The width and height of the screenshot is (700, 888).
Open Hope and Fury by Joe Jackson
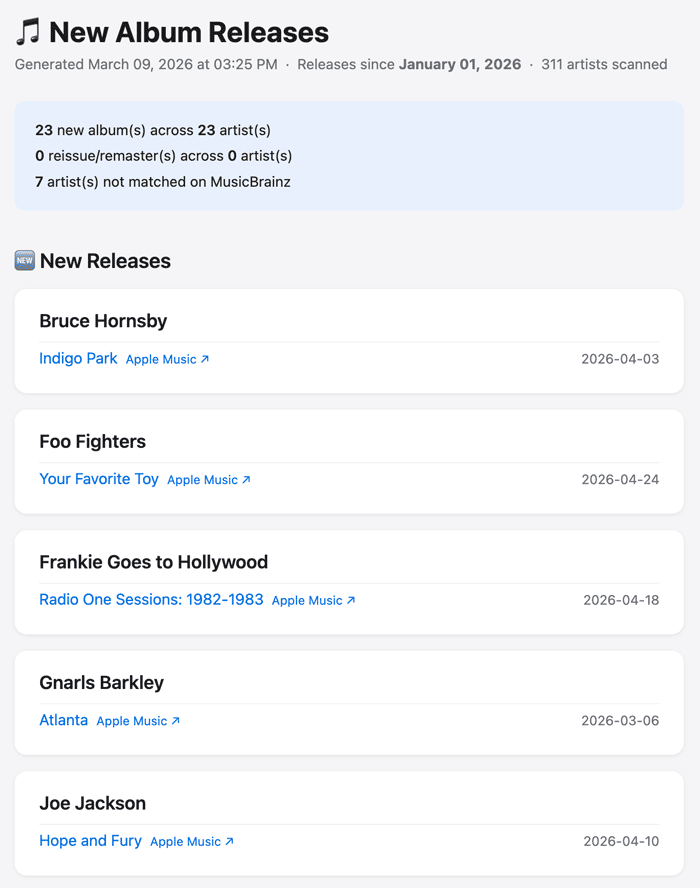click(x=90, y=841)
